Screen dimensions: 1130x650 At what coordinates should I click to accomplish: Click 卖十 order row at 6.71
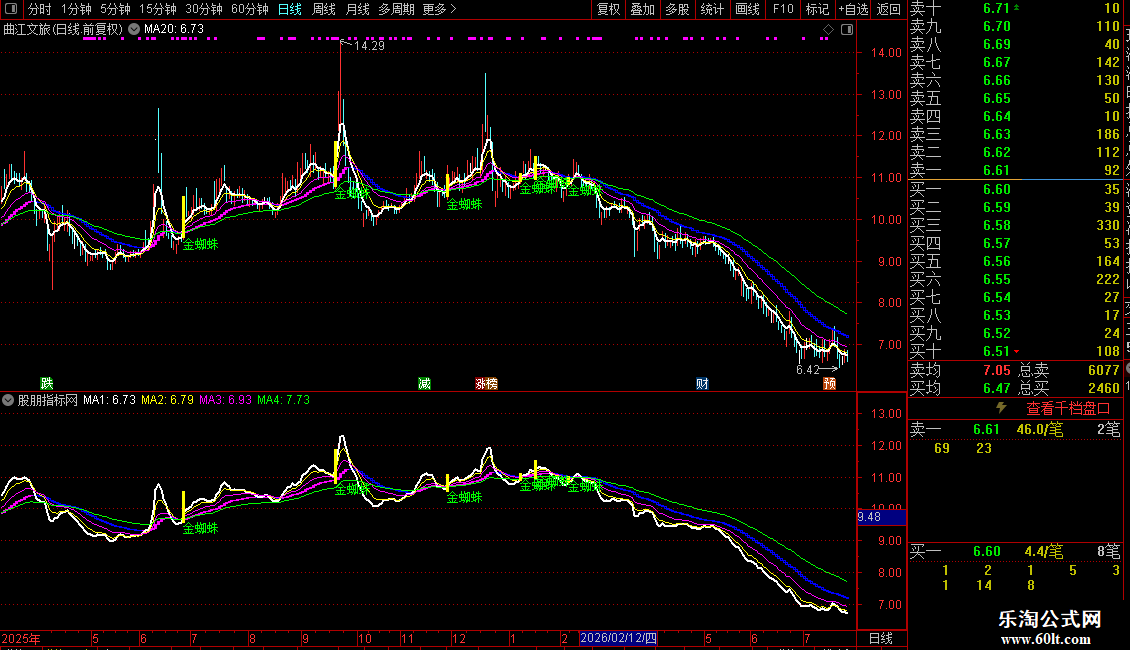coord(1015,8)
